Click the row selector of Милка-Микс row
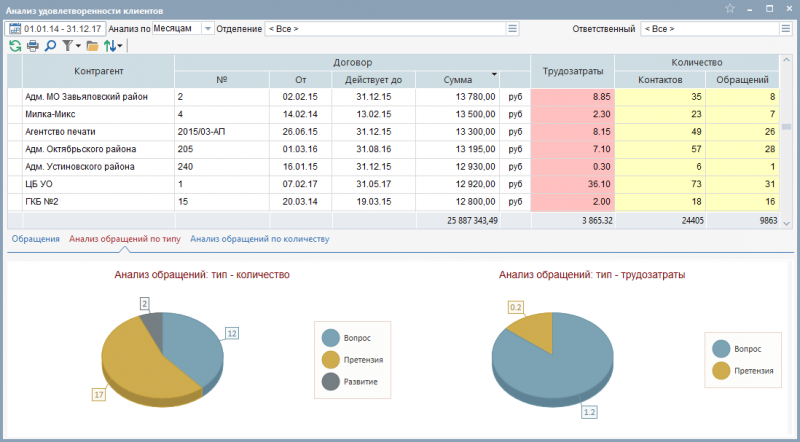 click(x=15, y=114)
